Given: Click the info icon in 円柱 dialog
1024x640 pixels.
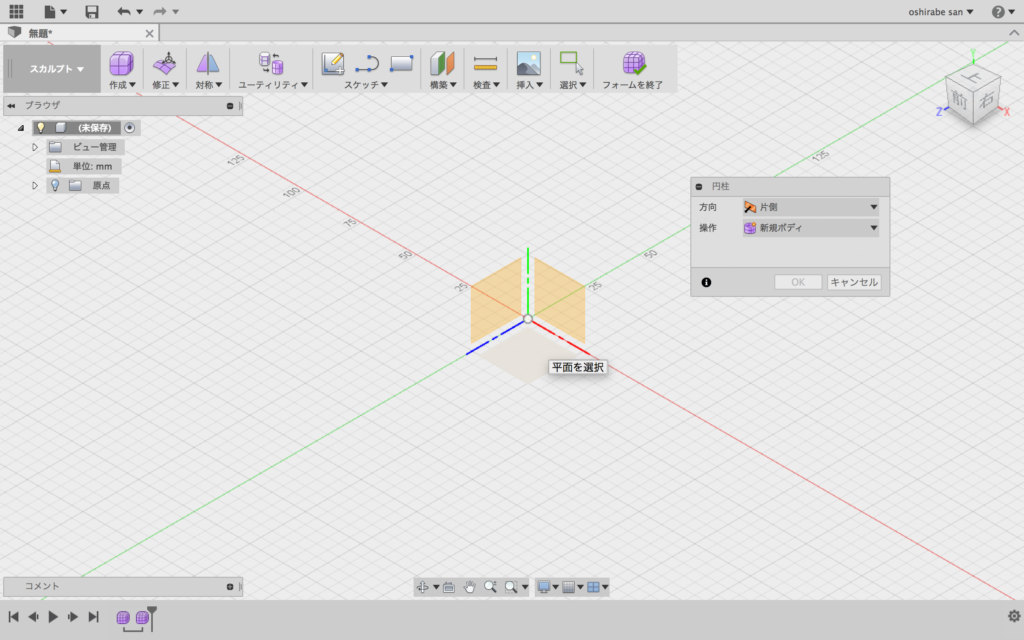Looking at the screenshot, I should click(x=706, y=282).
